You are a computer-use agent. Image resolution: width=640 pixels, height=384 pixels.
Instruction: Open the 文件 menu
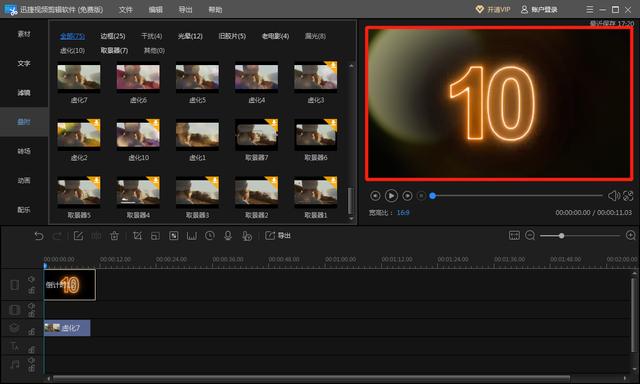click(x=125, y=9)
